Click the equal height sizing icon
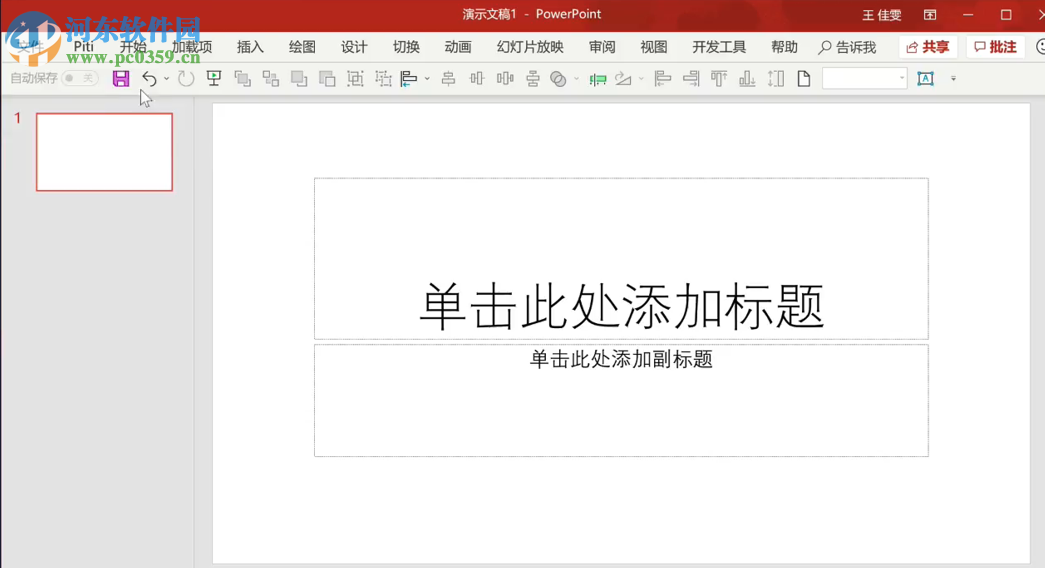 tap(776, 79)
